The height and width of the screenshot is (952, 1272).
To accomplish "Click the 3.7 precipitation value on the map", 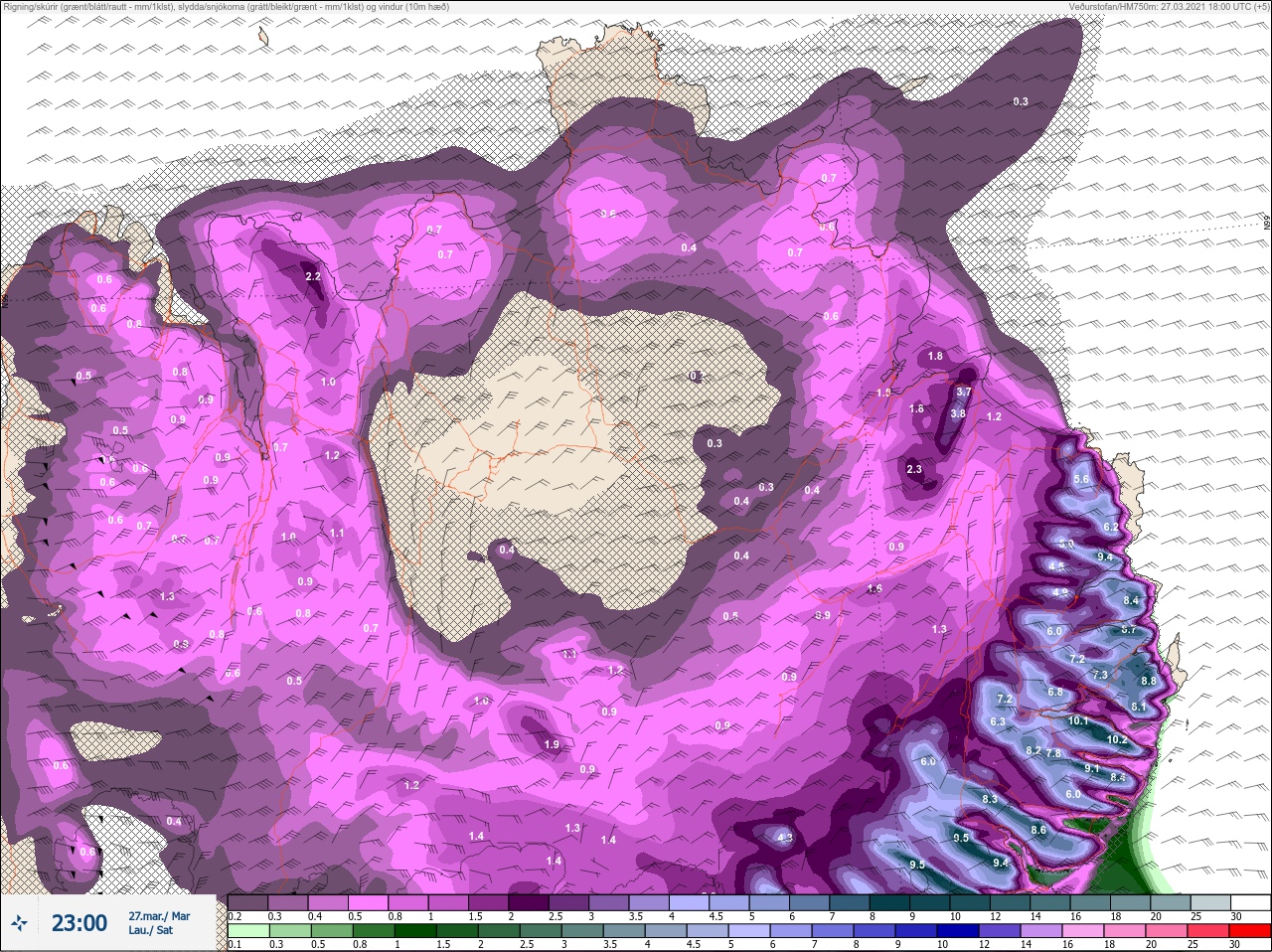I will (963, 393).
